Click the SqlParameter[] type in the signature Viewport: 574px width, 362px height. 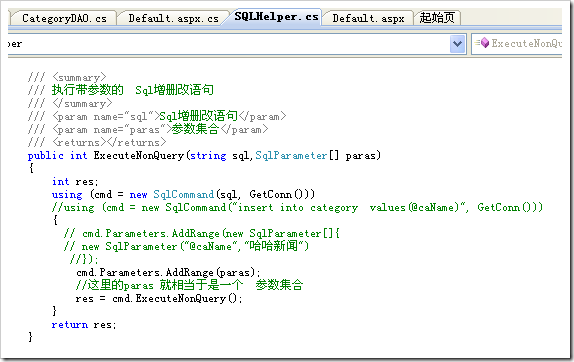point(297,156)
